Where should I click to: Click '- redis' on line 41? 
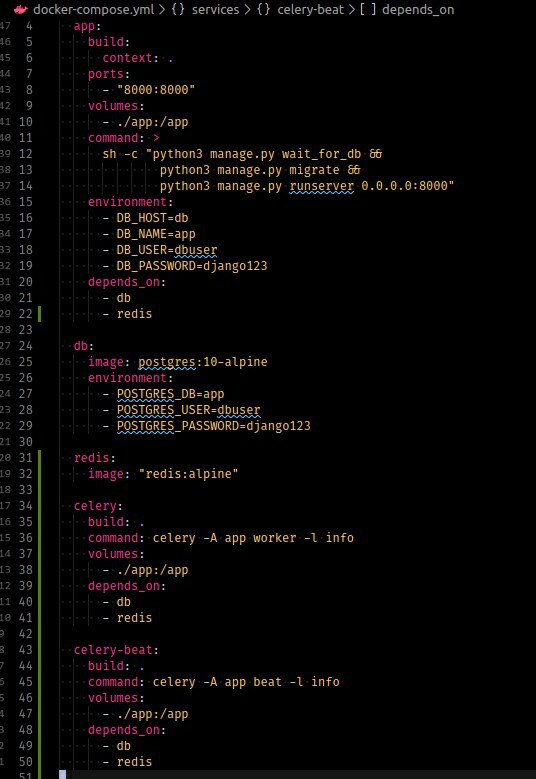(127, 617)
